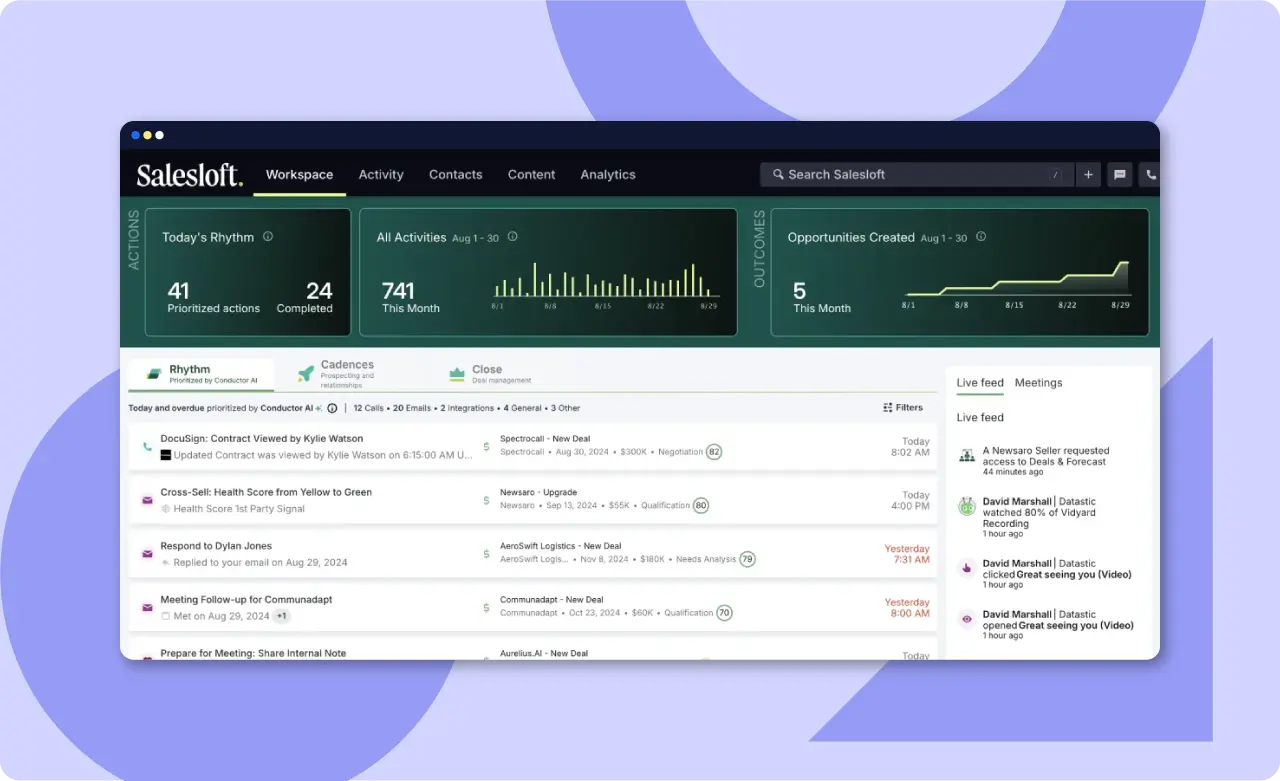Click the phone dialer icon in header
Screen dimensions: 1280x781
[x=1150, y=174]
